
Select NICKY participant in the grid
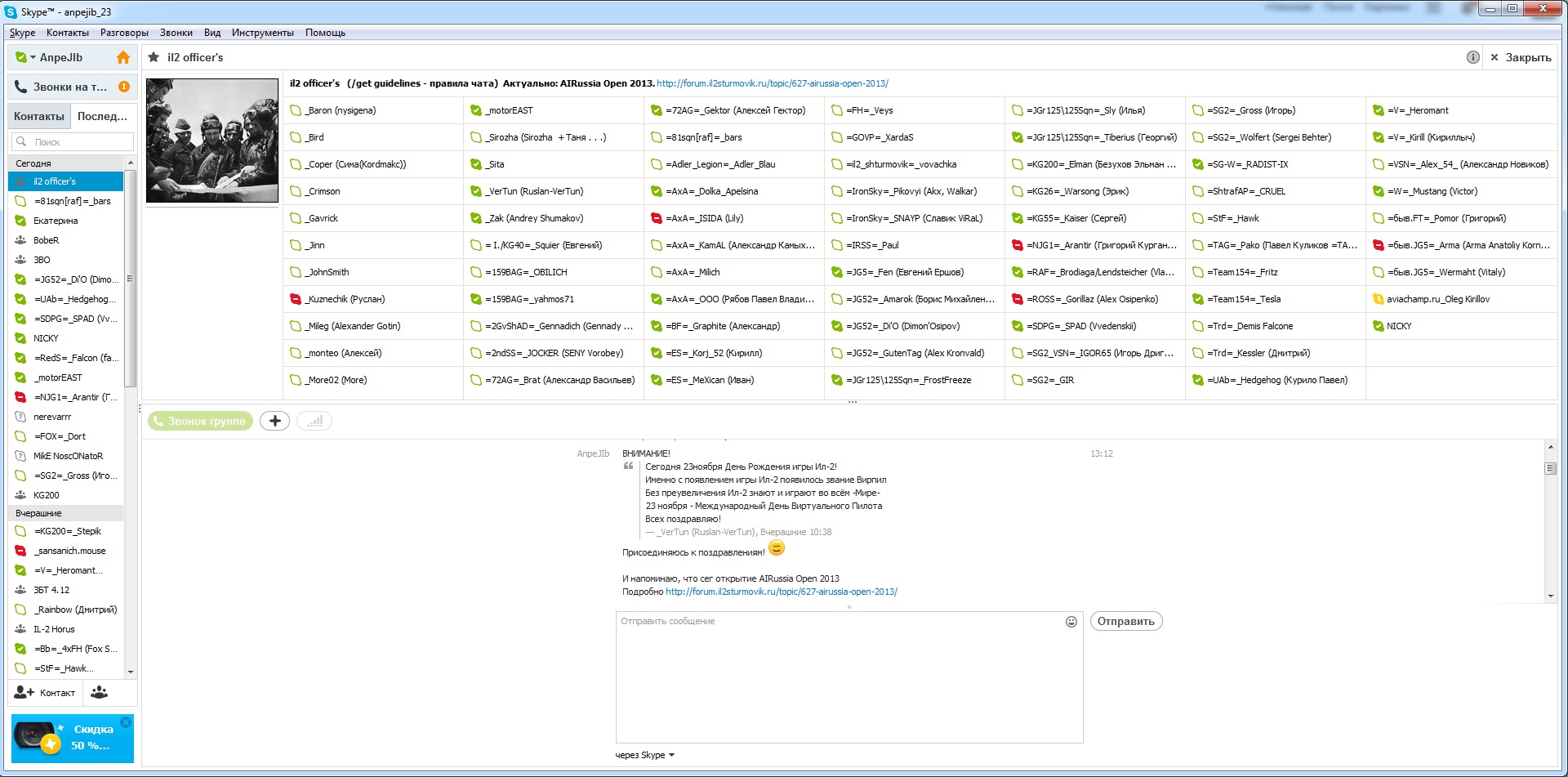(x=1461, y=326)
